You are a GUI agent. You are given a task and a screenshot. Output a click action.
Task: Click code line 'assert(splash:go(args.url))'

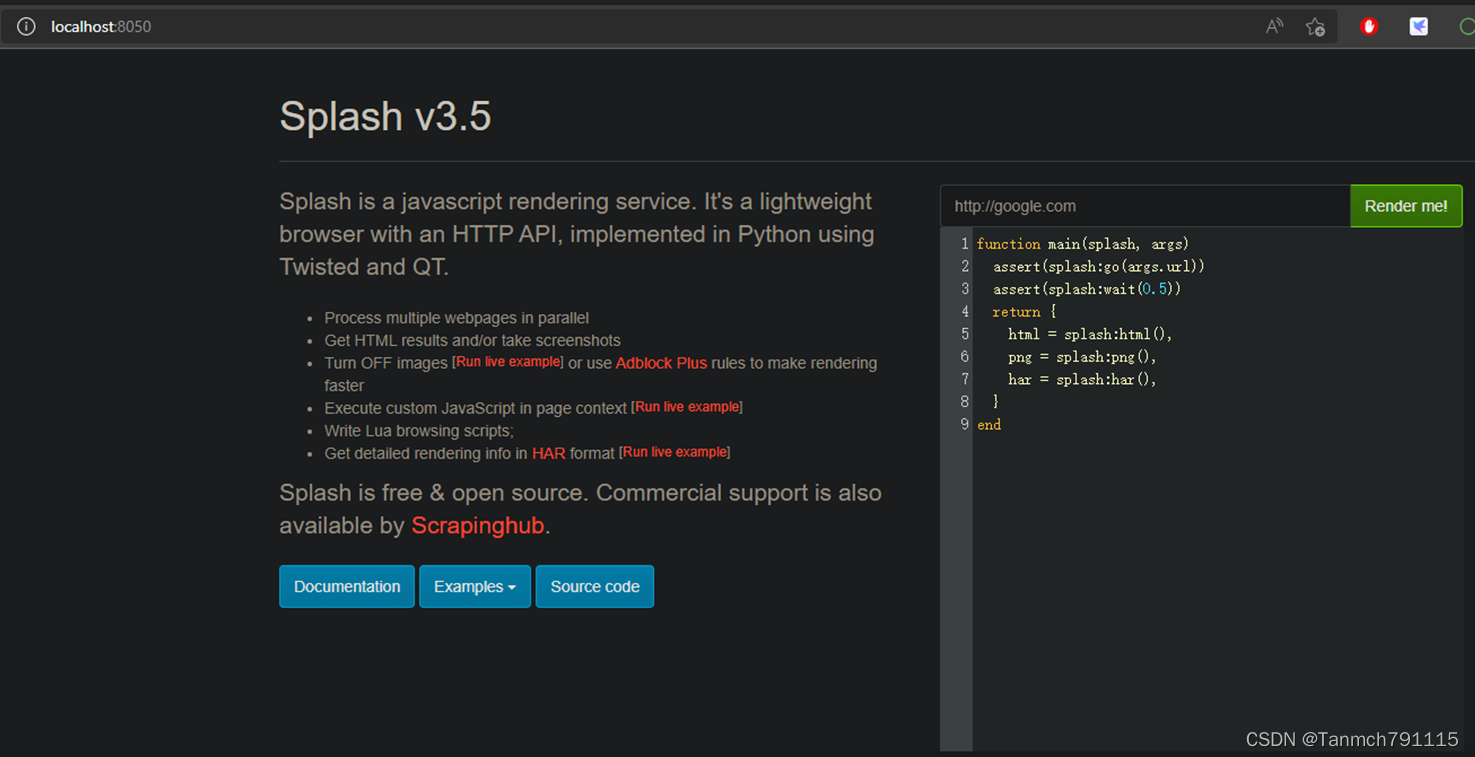pos(1099,267)
